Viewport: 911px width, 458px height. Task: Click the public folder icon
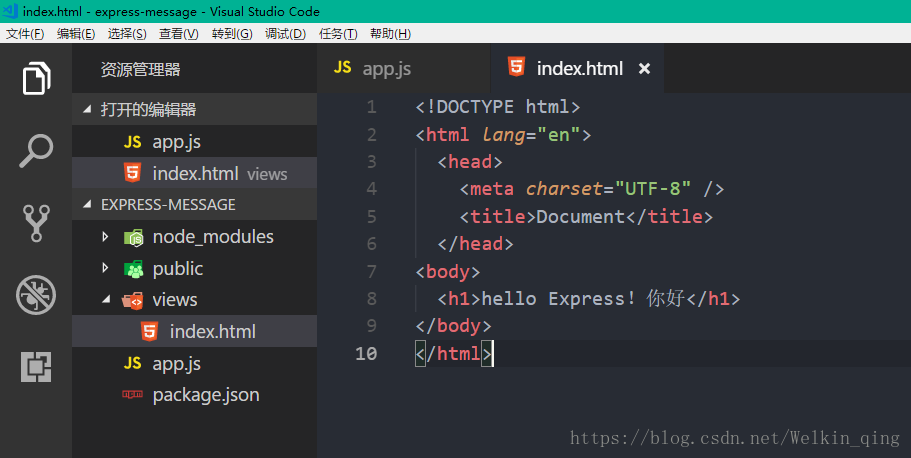[x=134, y=269]
